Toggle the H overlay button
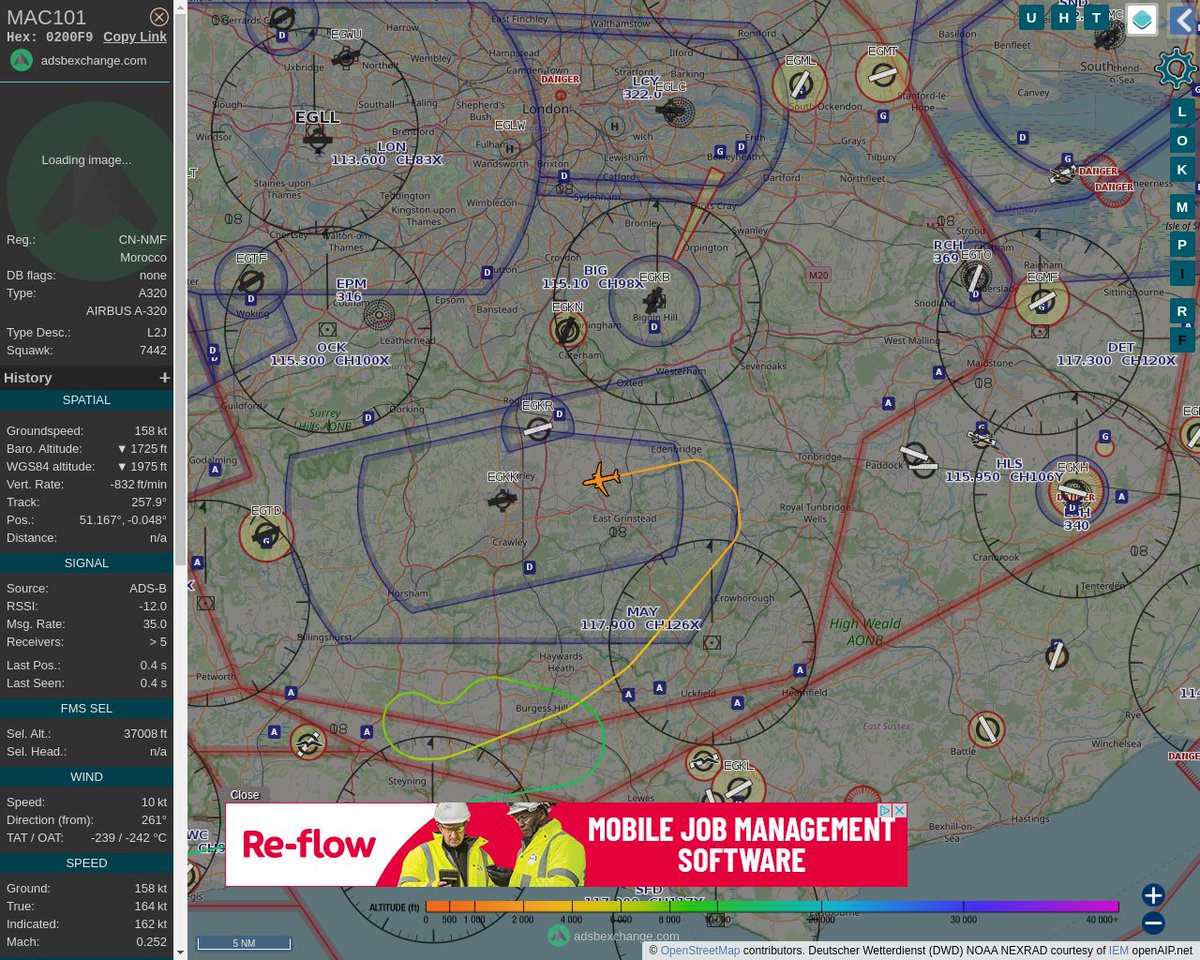The width and height of the screenshot is (1200, 960). pyautogui.click(x=1063, y=17)
